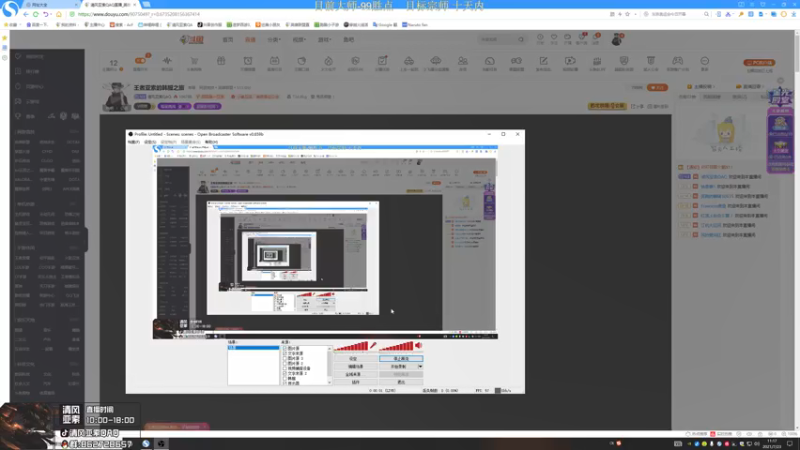
Task: Click the orange PC client button
Action: tap(759, 63)
